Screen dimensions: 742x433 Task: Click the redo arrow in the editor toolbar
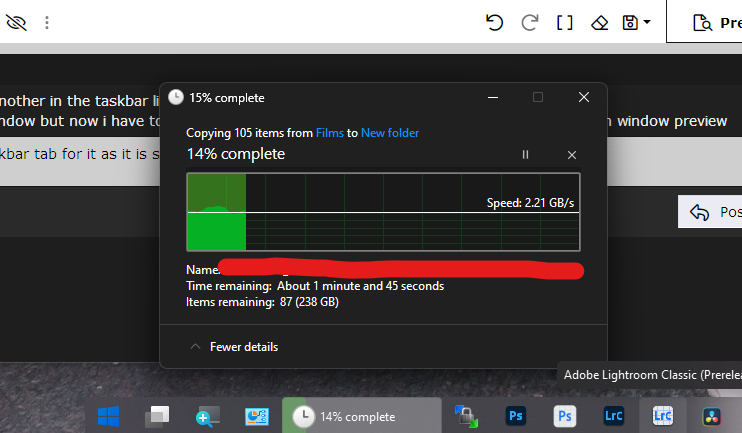pos(530,22)
